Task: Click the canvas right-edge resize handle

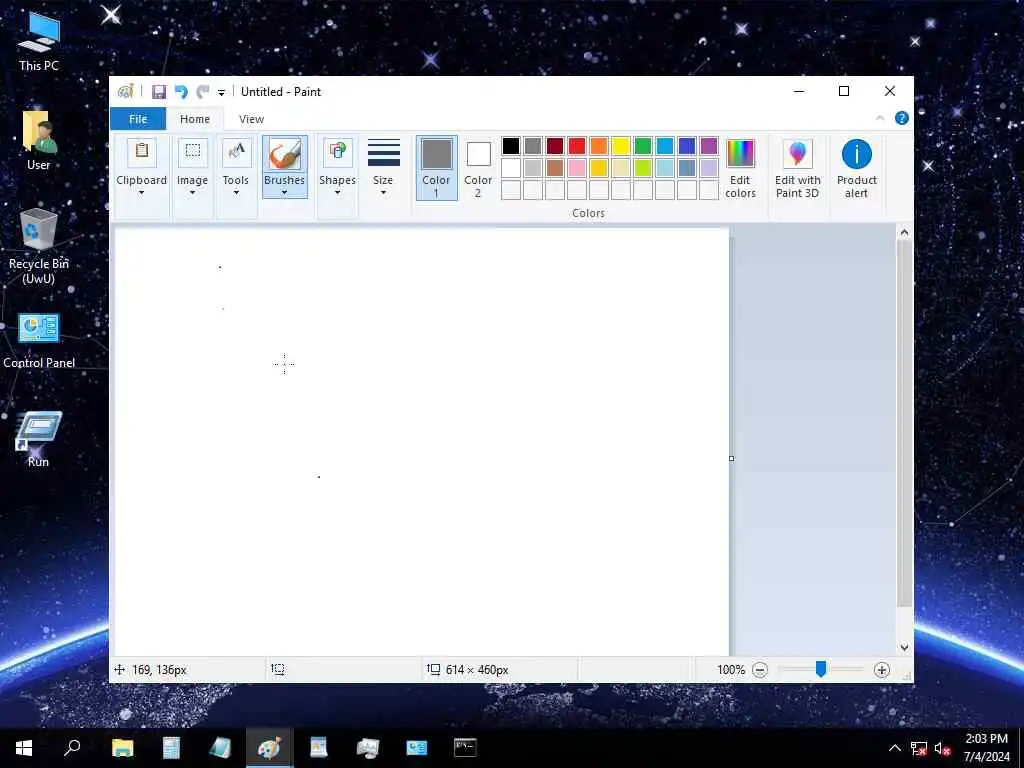Action: click(731, 458)
